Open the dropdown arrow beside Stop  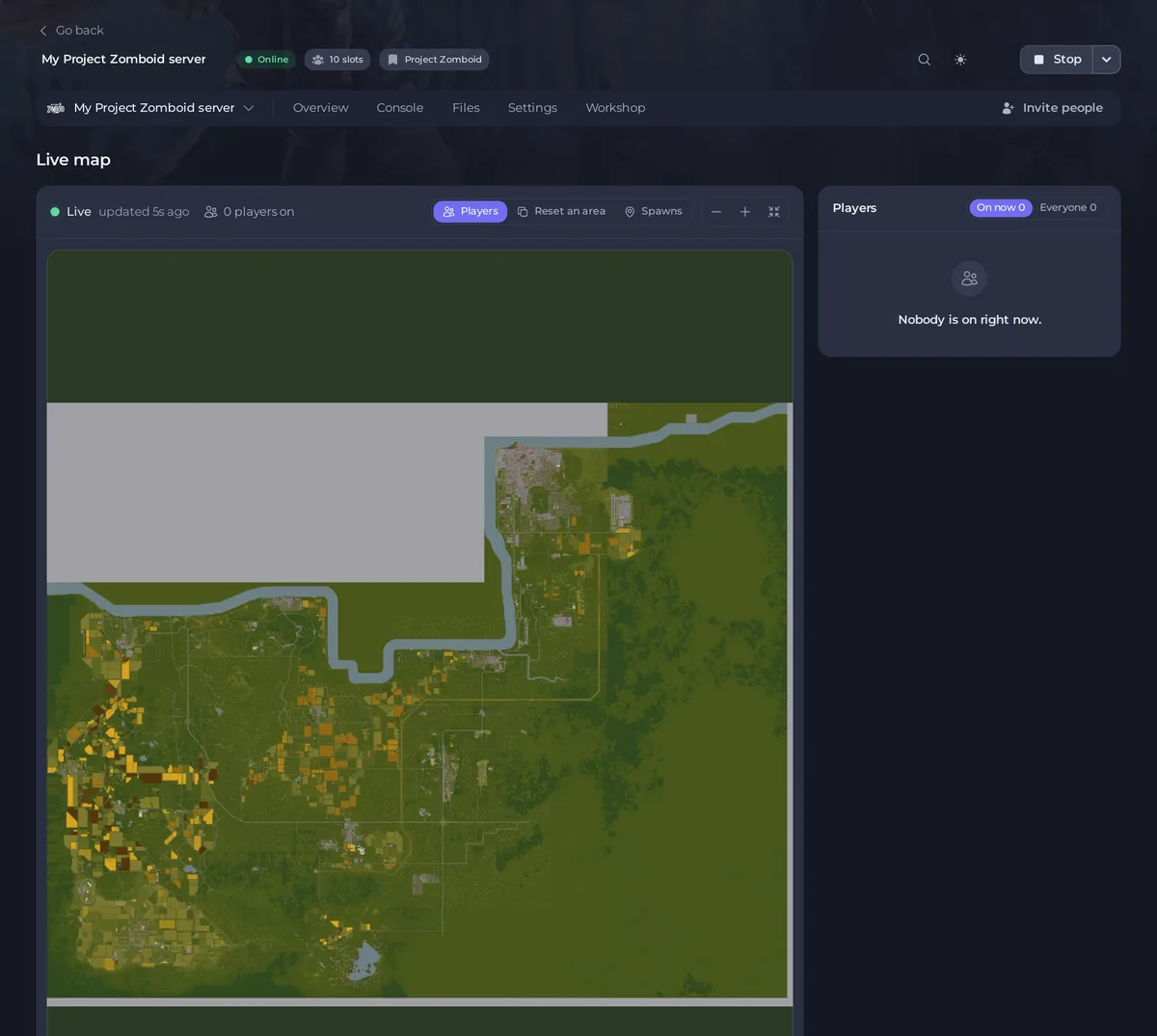1107,60
